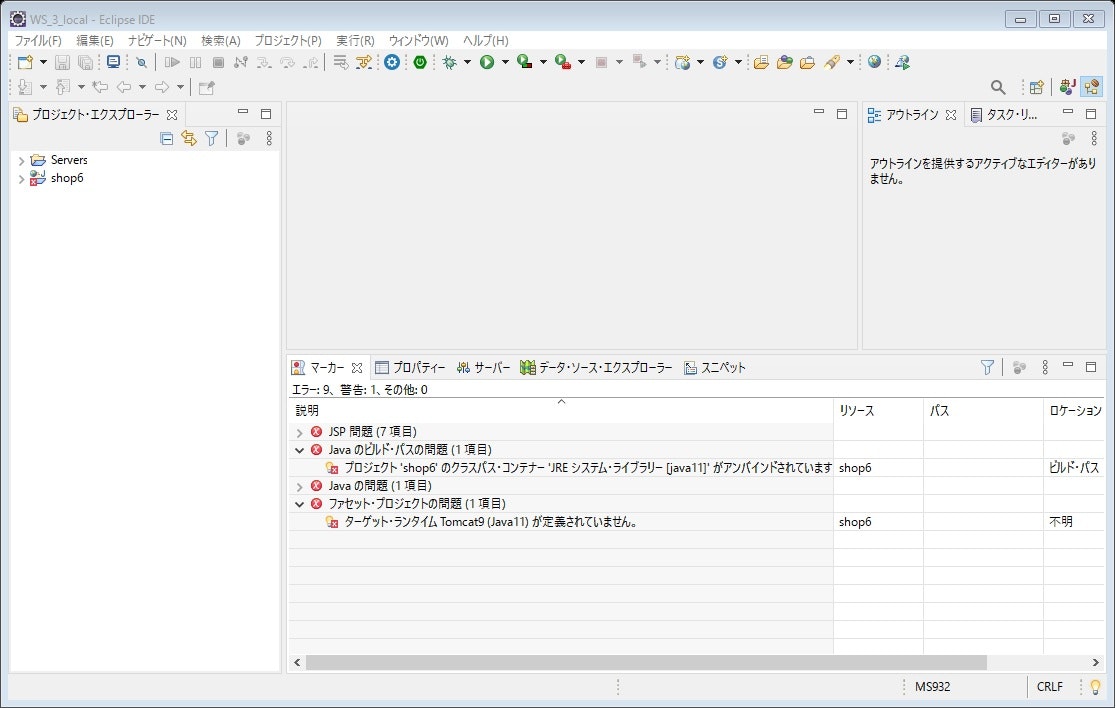The width and height of the screenshot is (1116, 708).
Task: Click the Previous Annotation icon
Action: pos(63,87)
